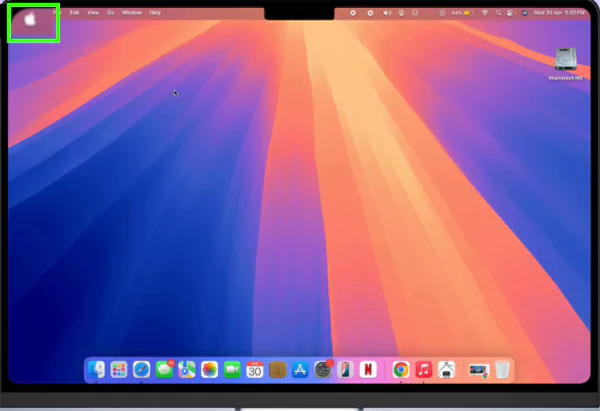Open Finder from the Dock
Image resolution: width=600 pixels, height=411 pixels.
pyautogui.click(x=96, y=370)
